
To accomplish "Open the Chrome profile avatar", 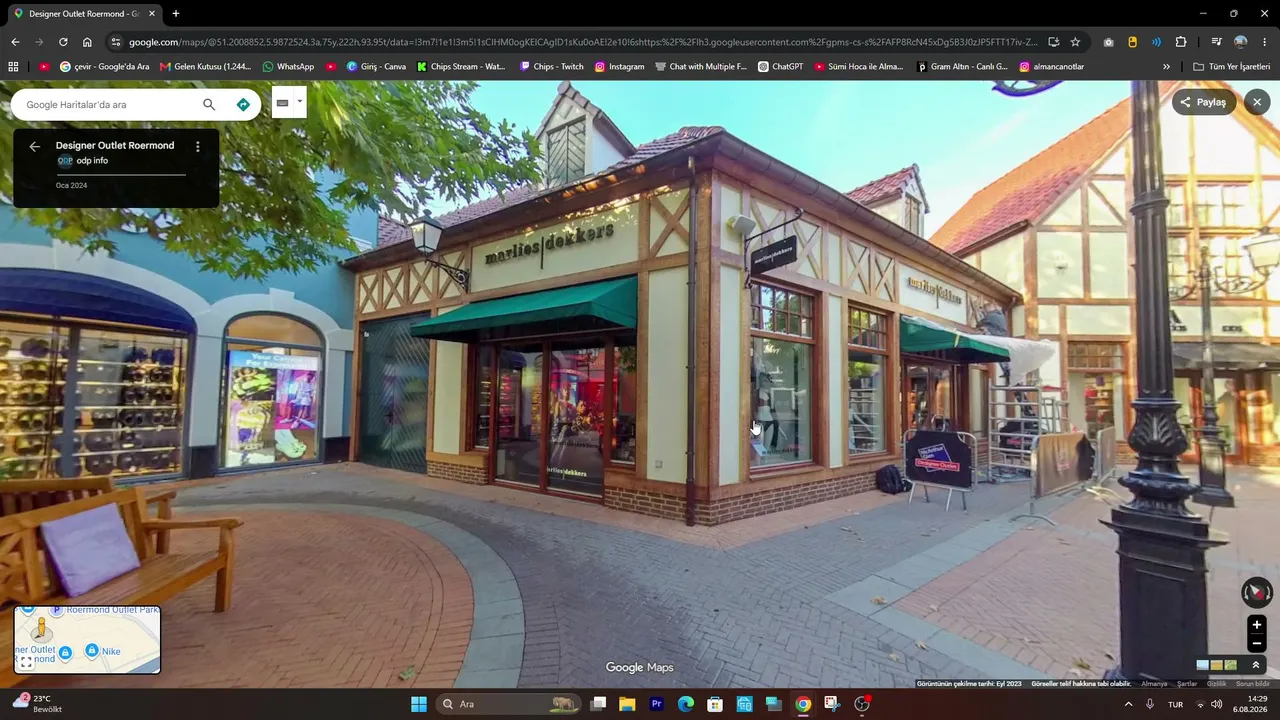I will pos(1240,42).
